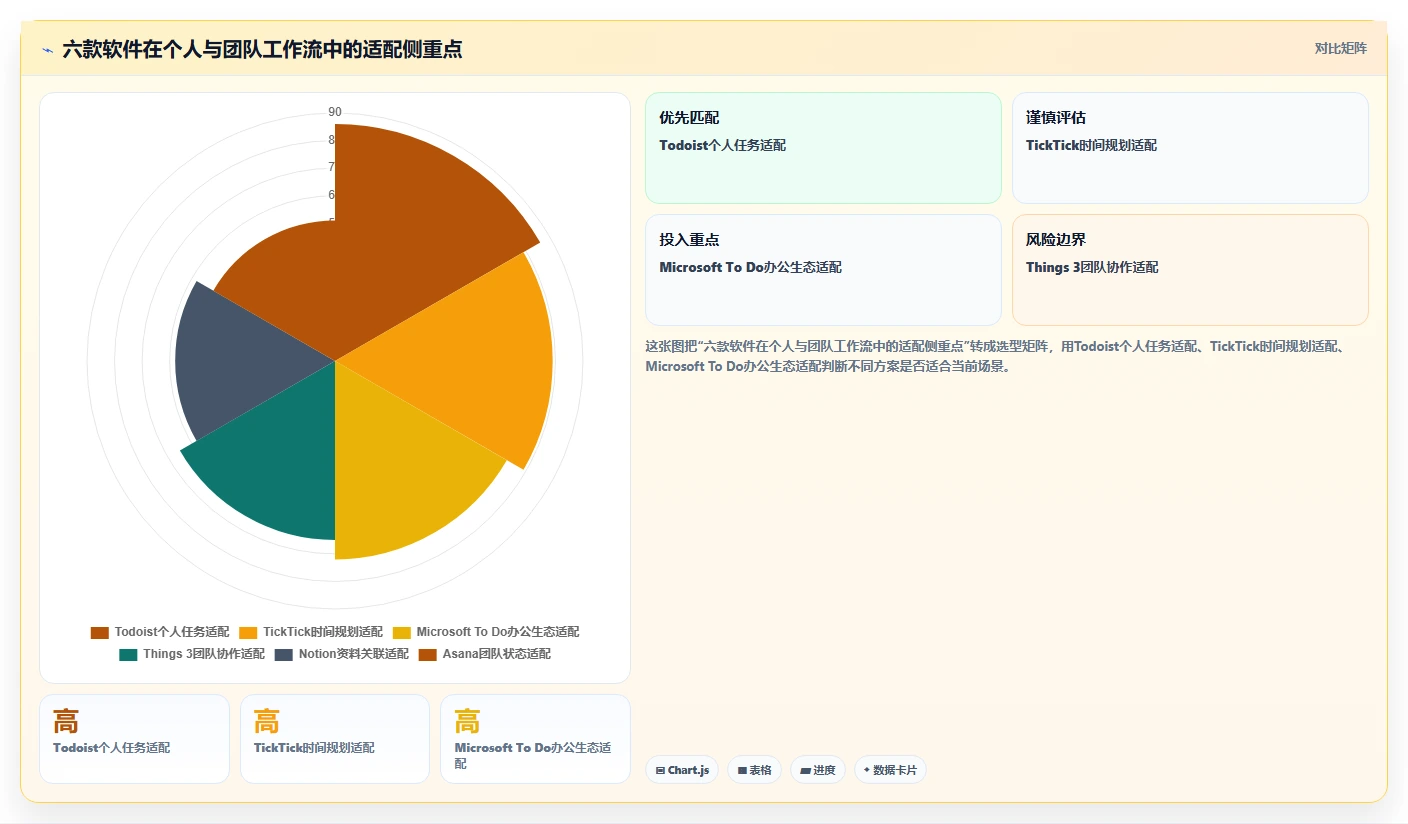This screenshot has width=1408, height=824.
Task: Click the Asana团队状态适配 legend label text
Action: (497, 654)
